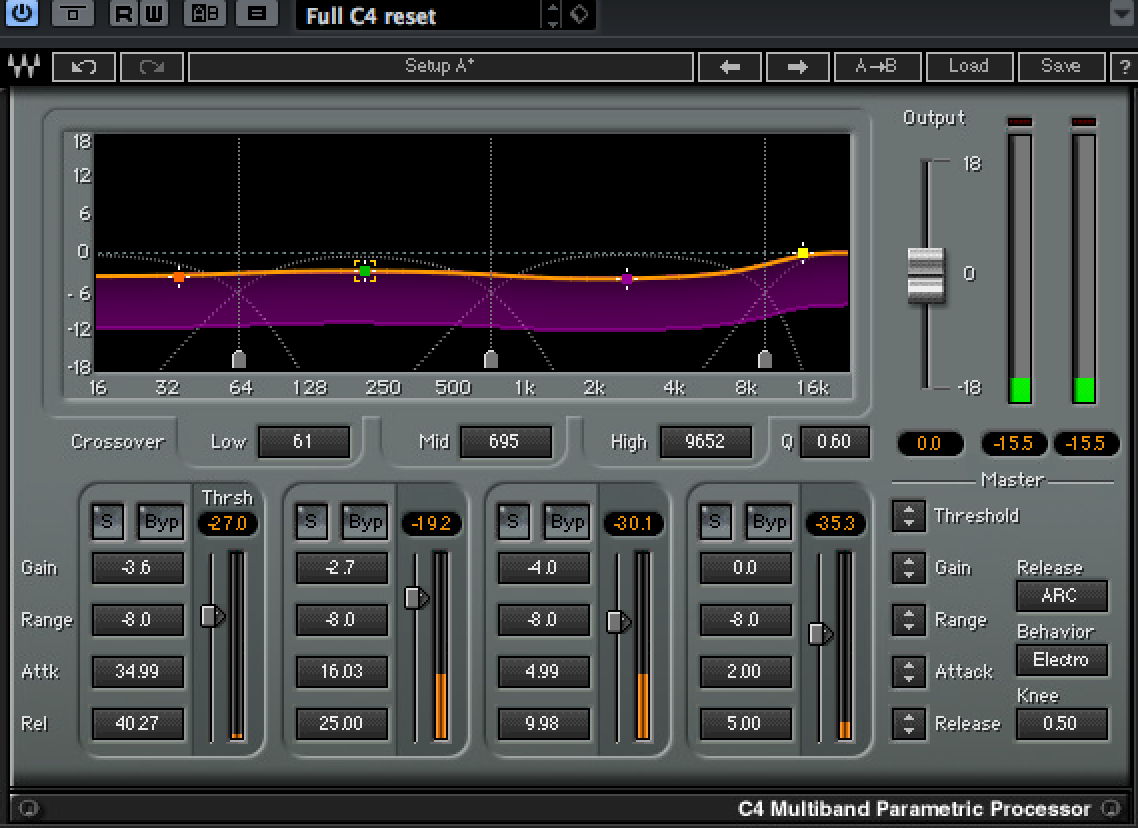Grab the low crossover handle near 64 Hz
Screen dimensions: 1138x828
click(x=239, y=358)
